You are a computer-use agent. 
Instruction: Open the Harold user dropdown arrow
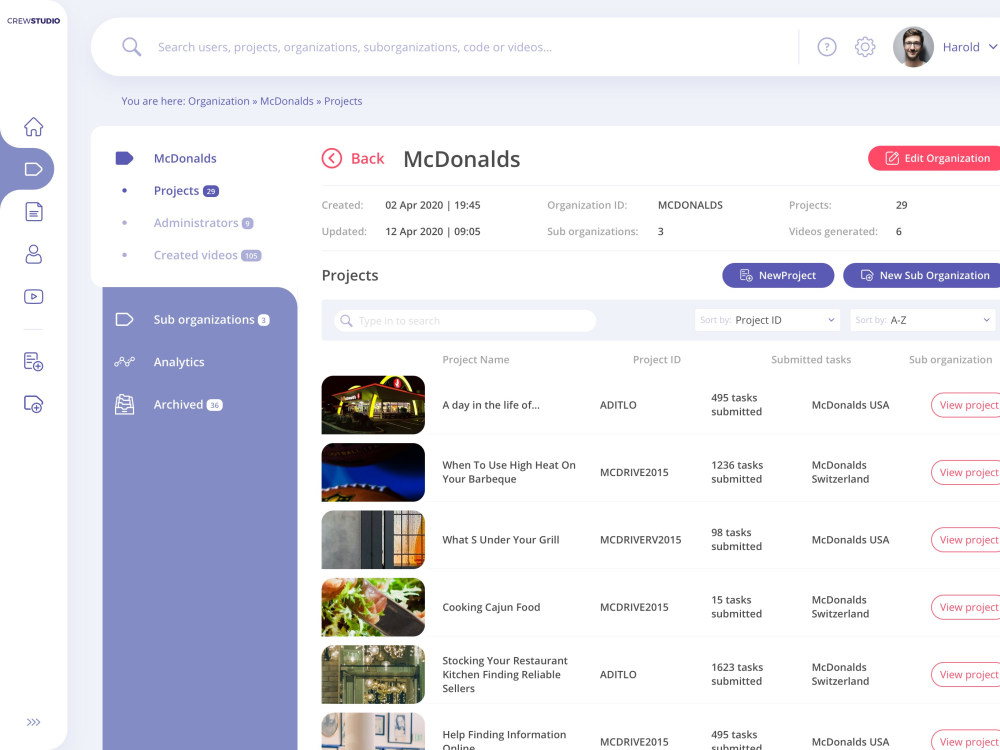[x=992, y=47]
